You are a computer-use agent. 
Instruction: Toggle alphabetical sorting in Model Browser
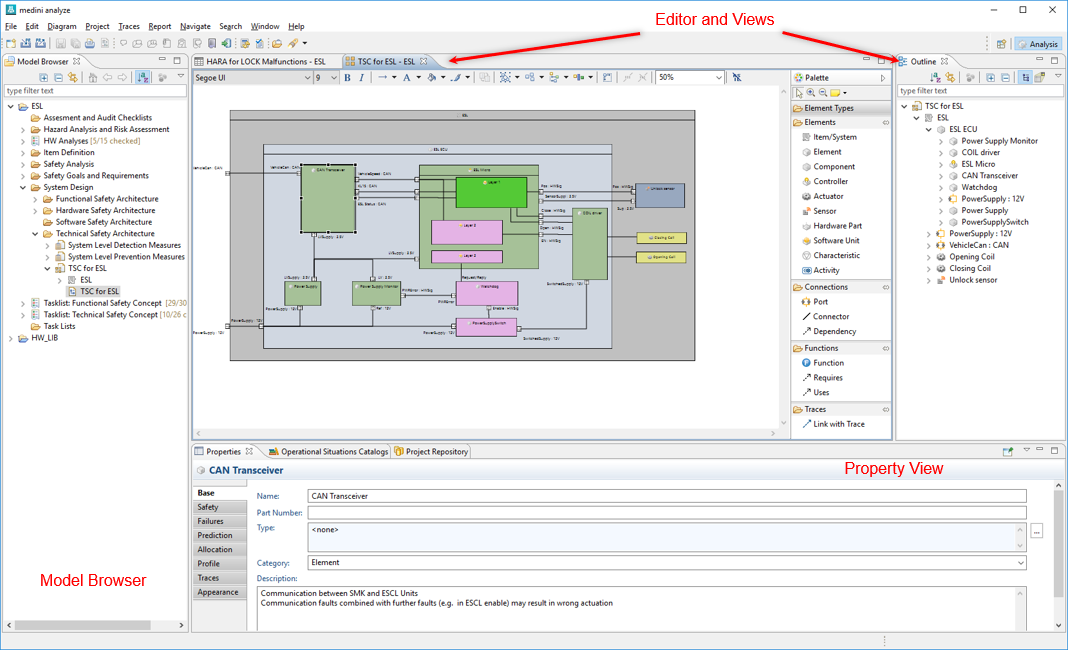point(143,77)
